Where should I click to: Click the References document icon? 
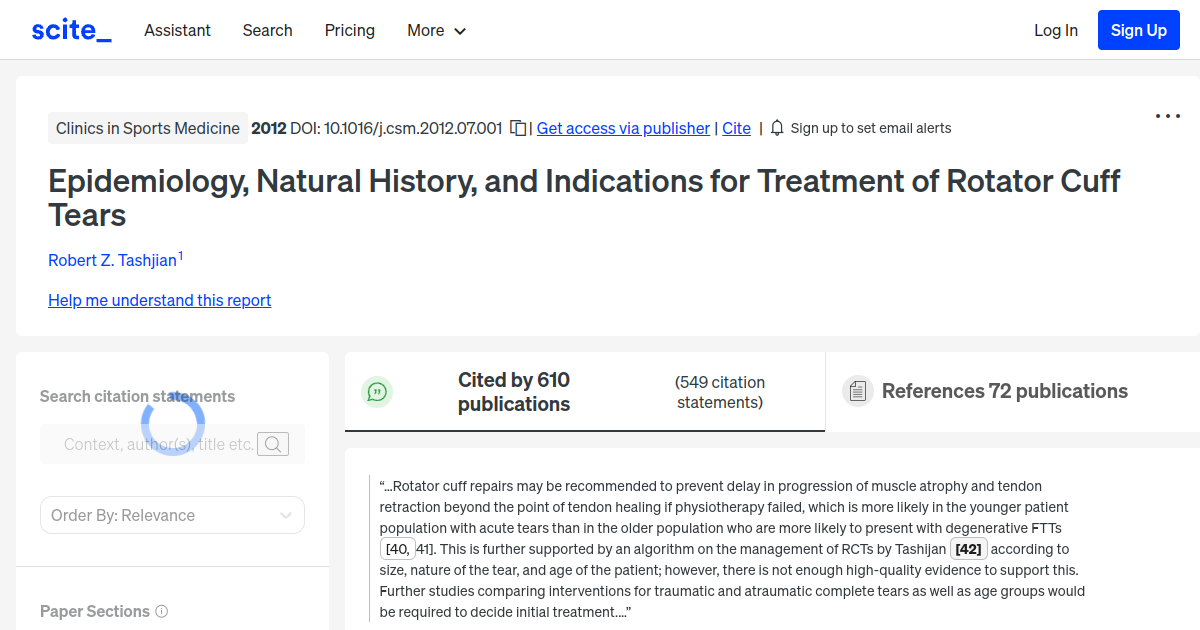pos(858,390)
